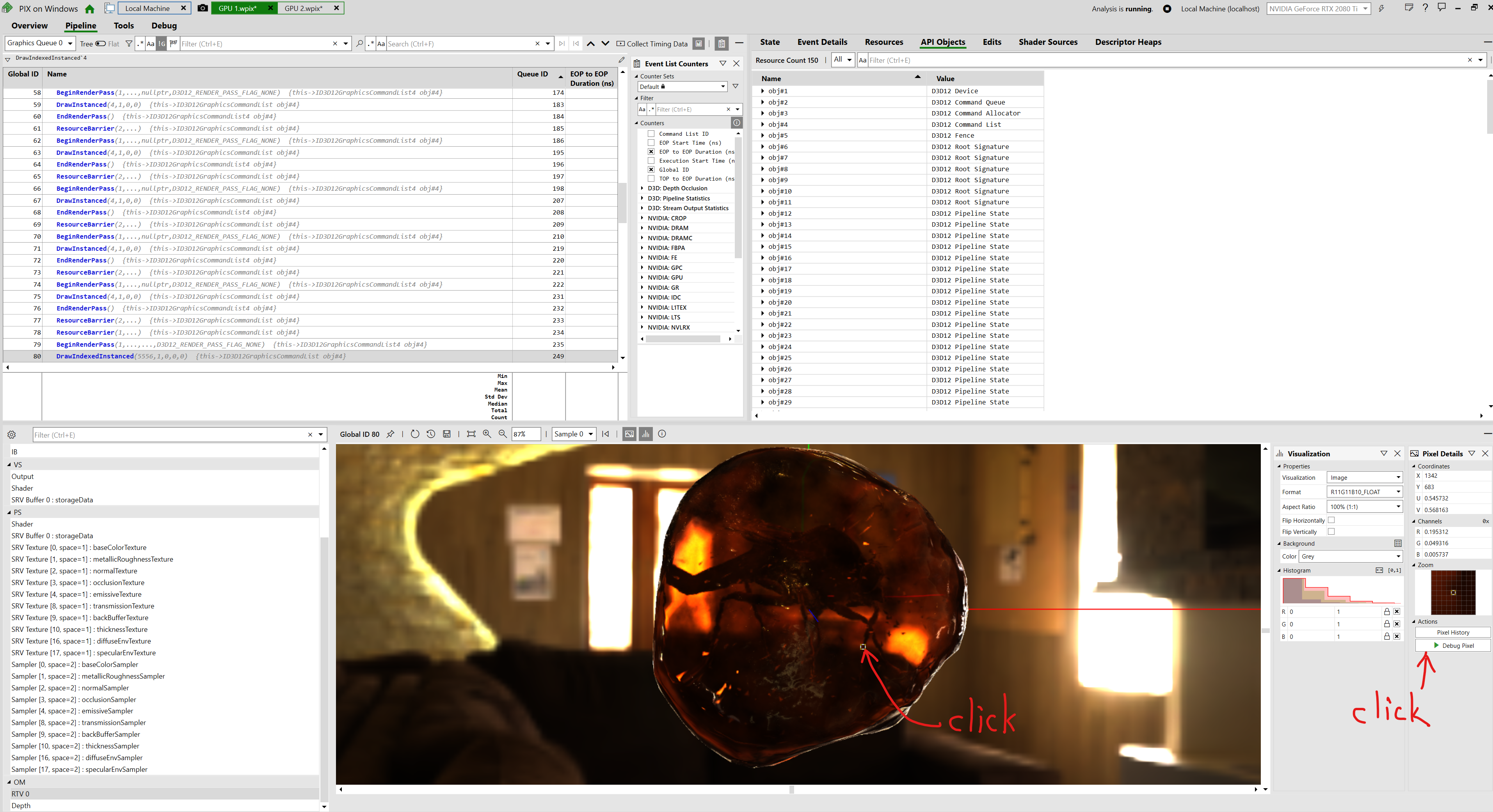This screenshot has width=1493, height=812.
Task: Click the fit-to-window icon in texture viewer
Action: tap(471, 434)
